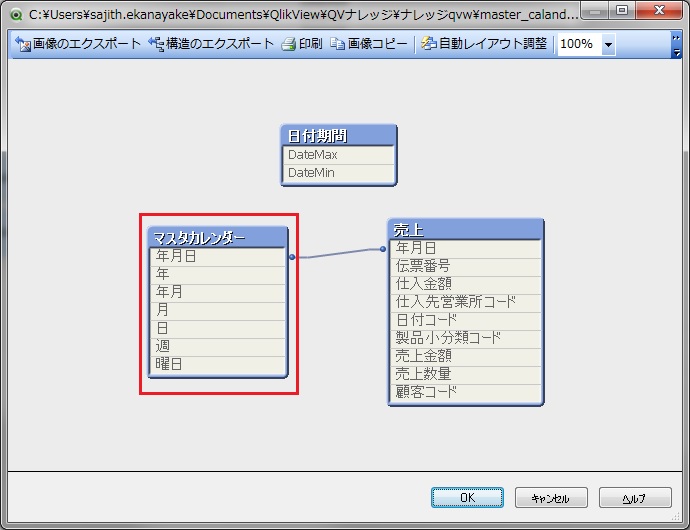Select the マスタカレンダー table header

click(218, 237)
